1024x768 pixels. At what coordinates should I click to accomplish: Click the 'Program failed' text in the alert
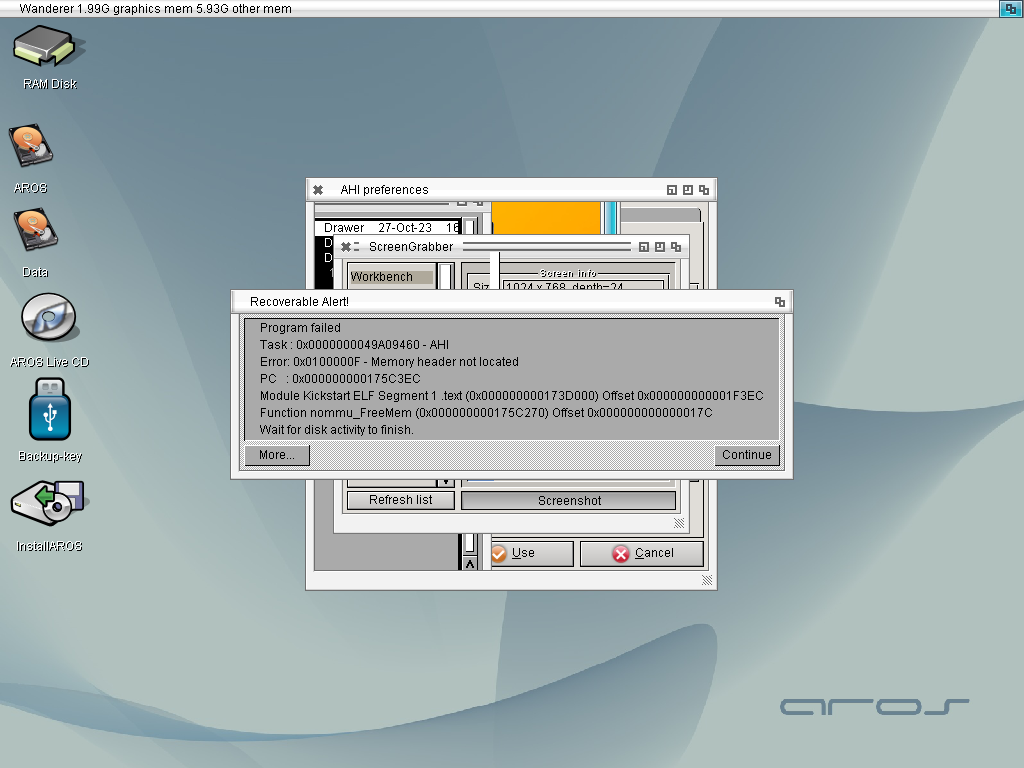300,328
